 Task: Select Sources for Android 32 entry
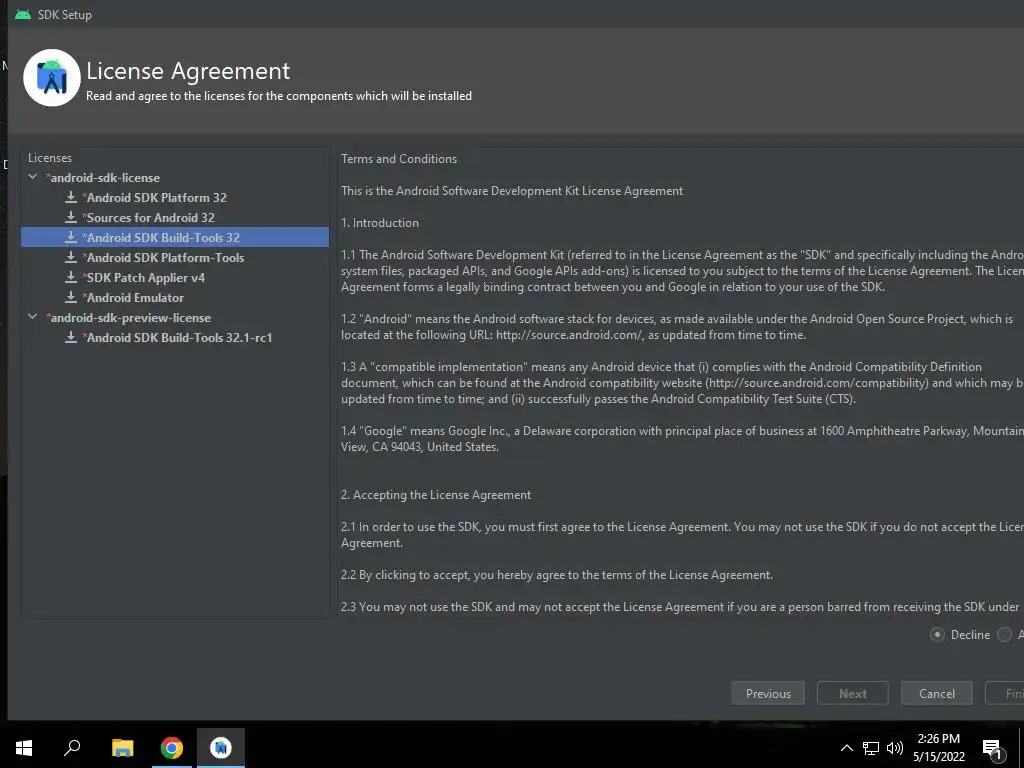click(x=148, y=217)
